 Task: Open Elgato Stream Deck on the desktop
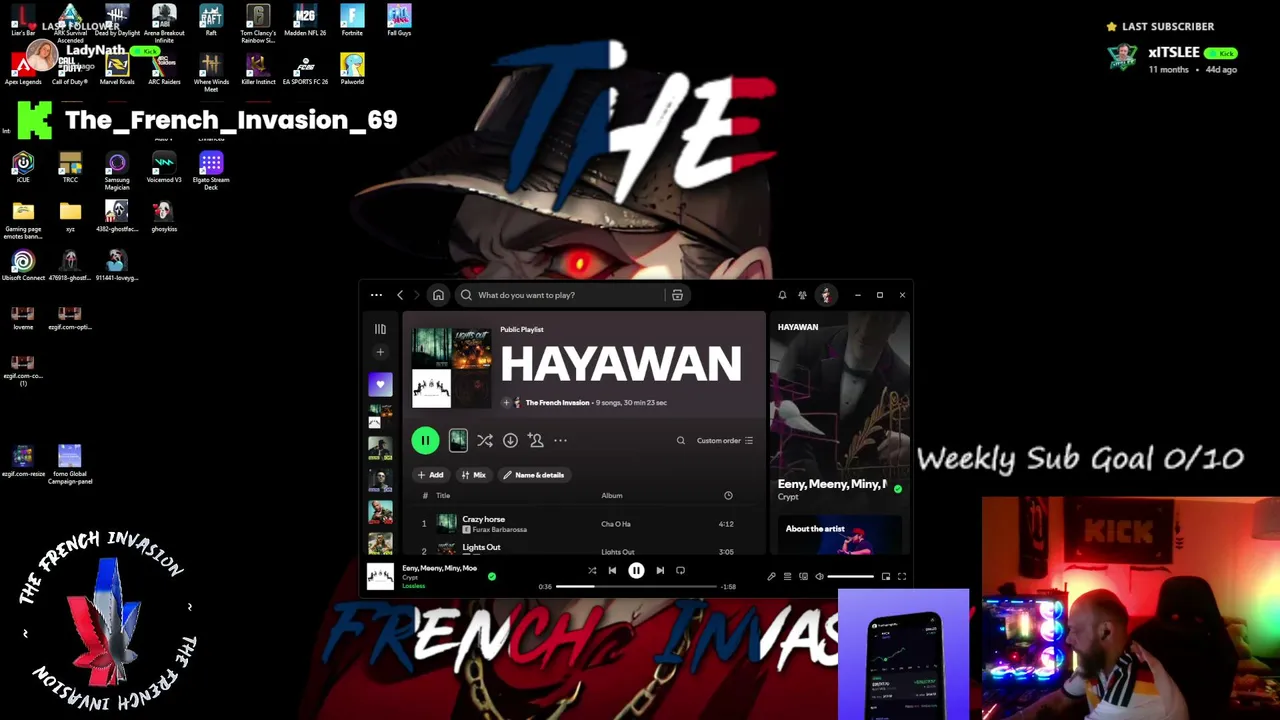coord(211,170)
